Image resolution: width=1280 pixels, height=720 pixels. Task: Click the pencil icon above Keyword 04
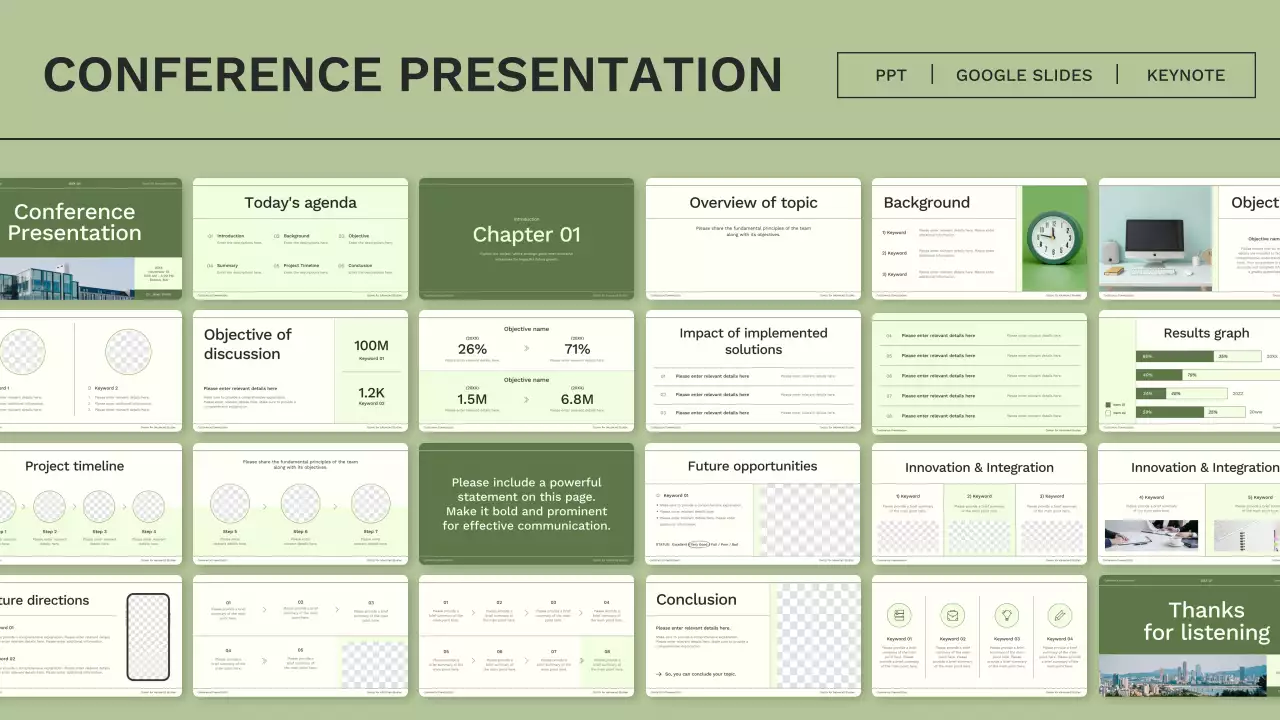click(1060, 615)
